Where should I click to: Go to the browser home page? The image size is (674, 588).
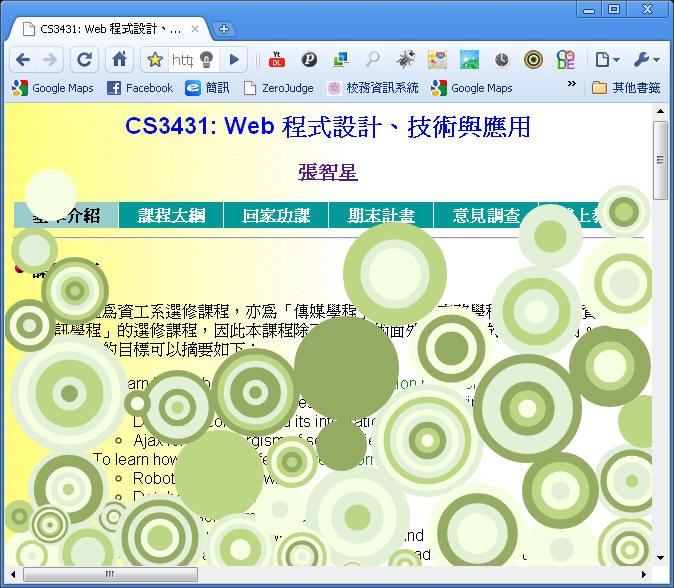point(119,60)
